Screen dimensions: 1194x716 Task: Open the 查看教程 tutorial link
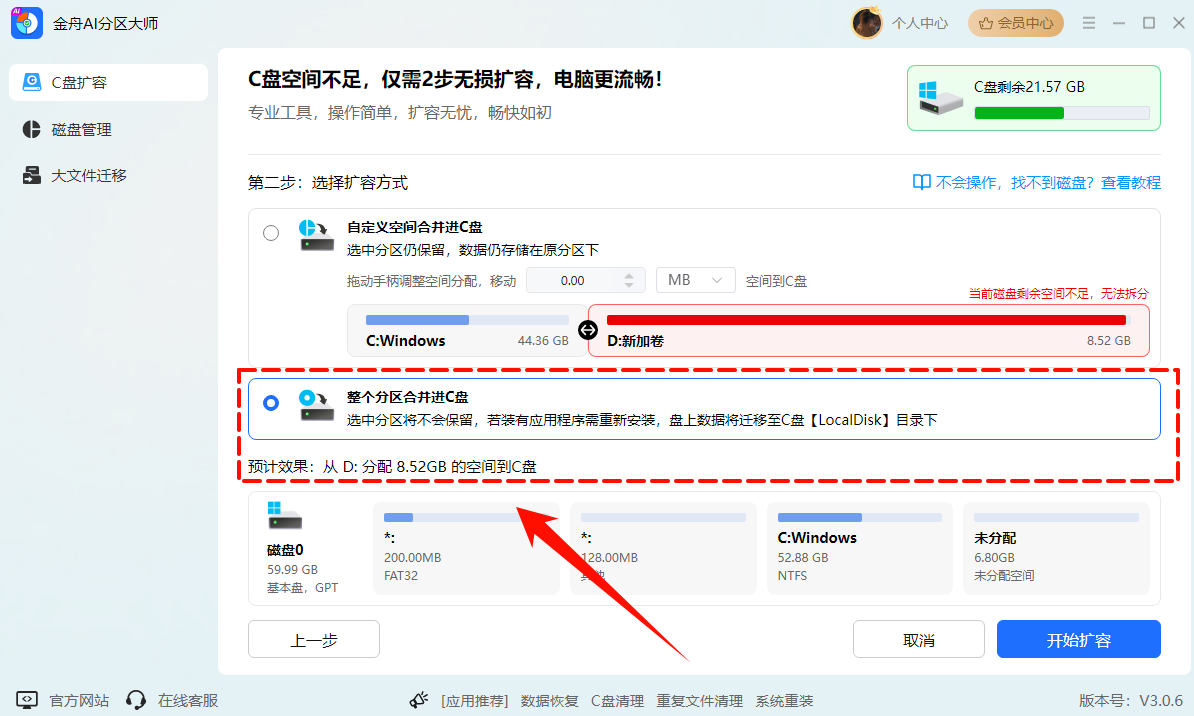pos(1133,182)
